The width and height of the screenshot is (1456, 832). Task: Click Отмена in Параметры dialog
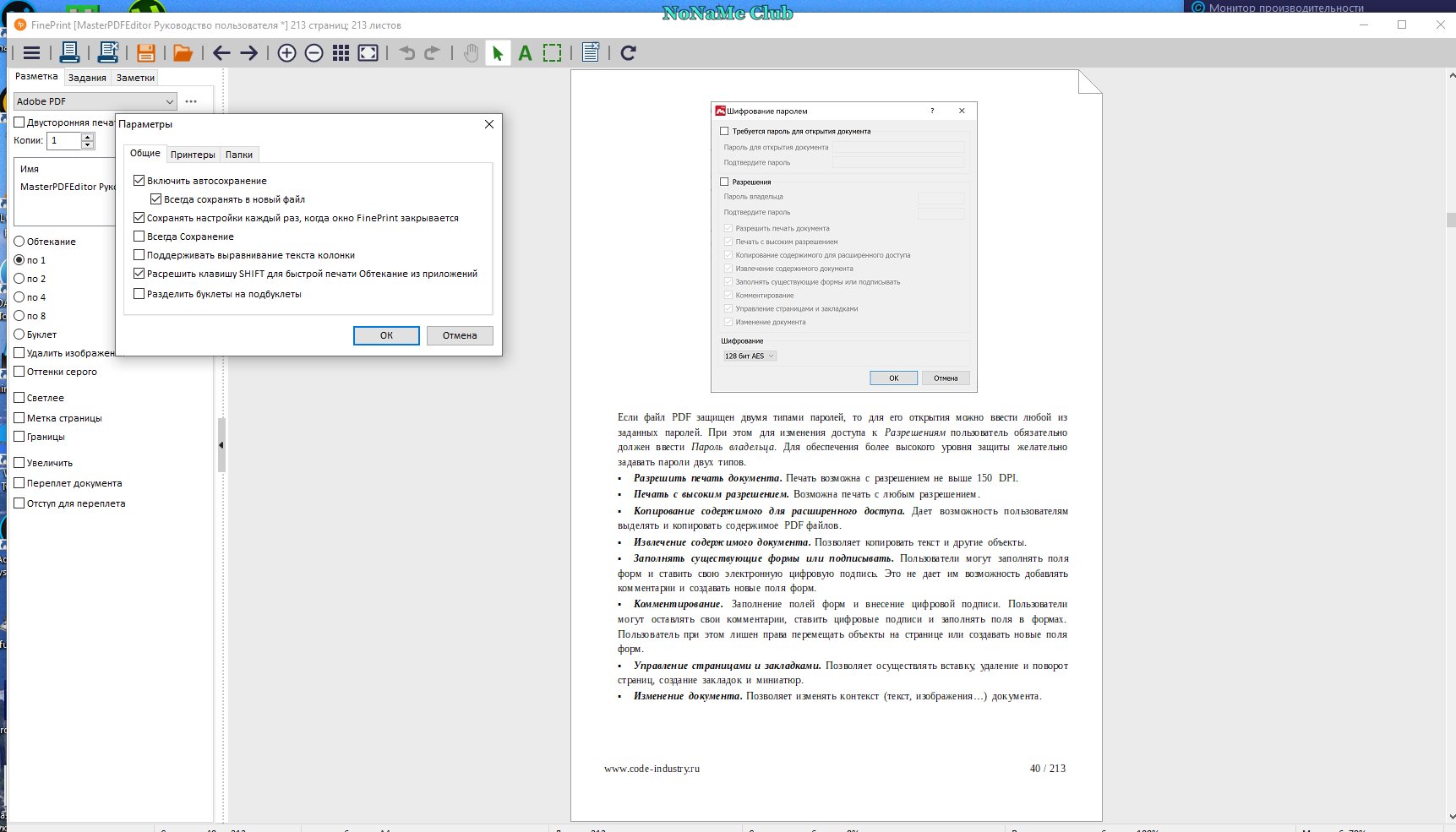pos(460,335)
